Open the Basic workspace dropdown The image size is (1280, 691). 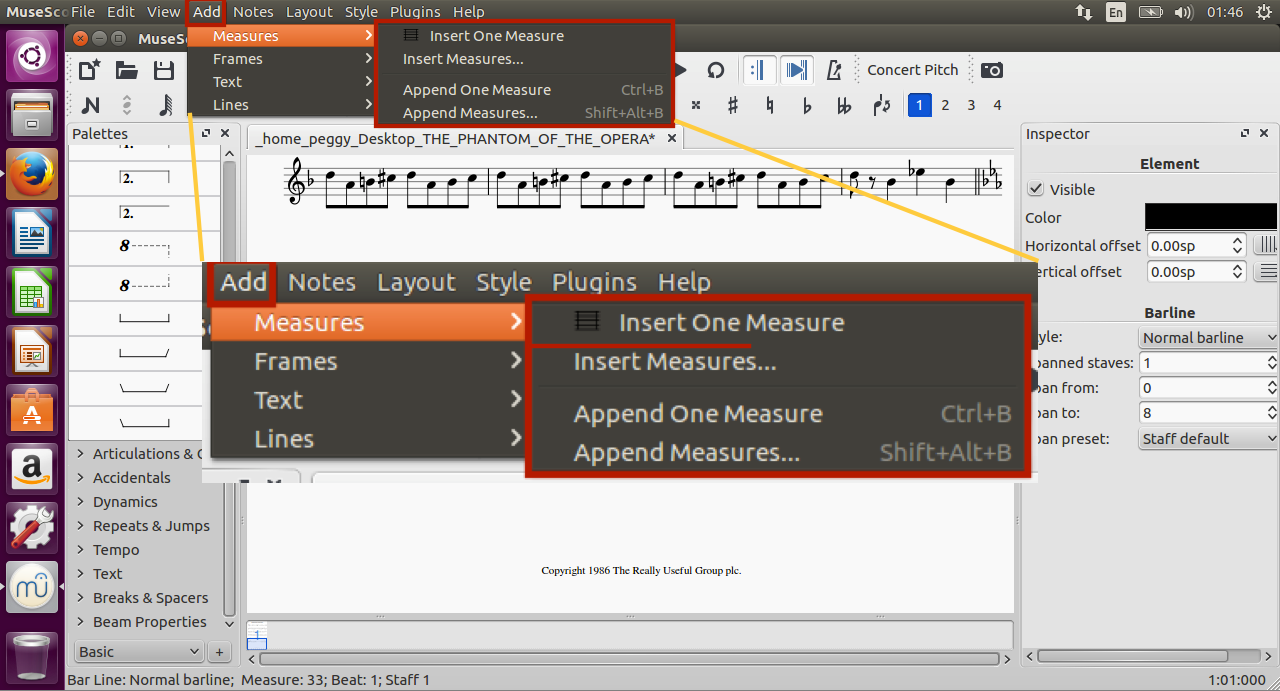pyautogui.click(x=139, y=652)
